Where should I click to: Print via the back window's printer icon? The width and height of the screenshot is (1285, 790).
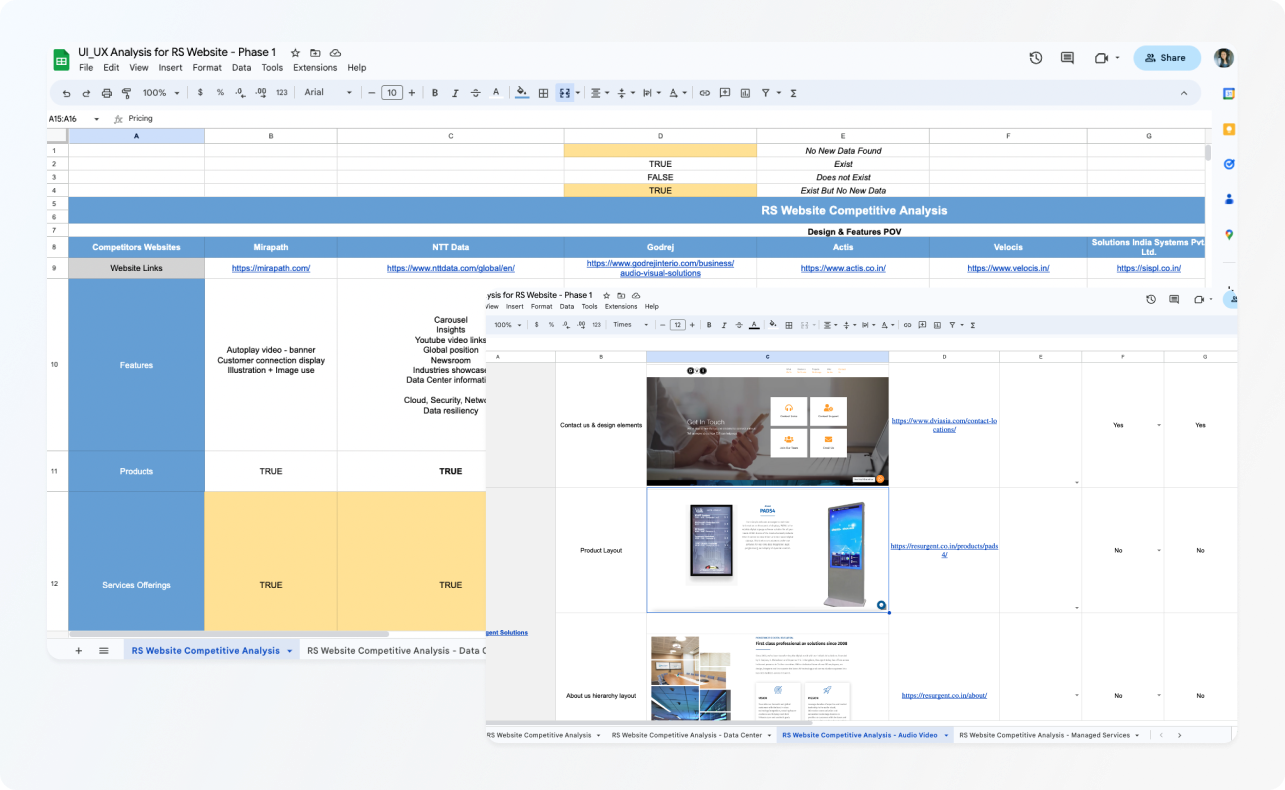click(106, 93)
